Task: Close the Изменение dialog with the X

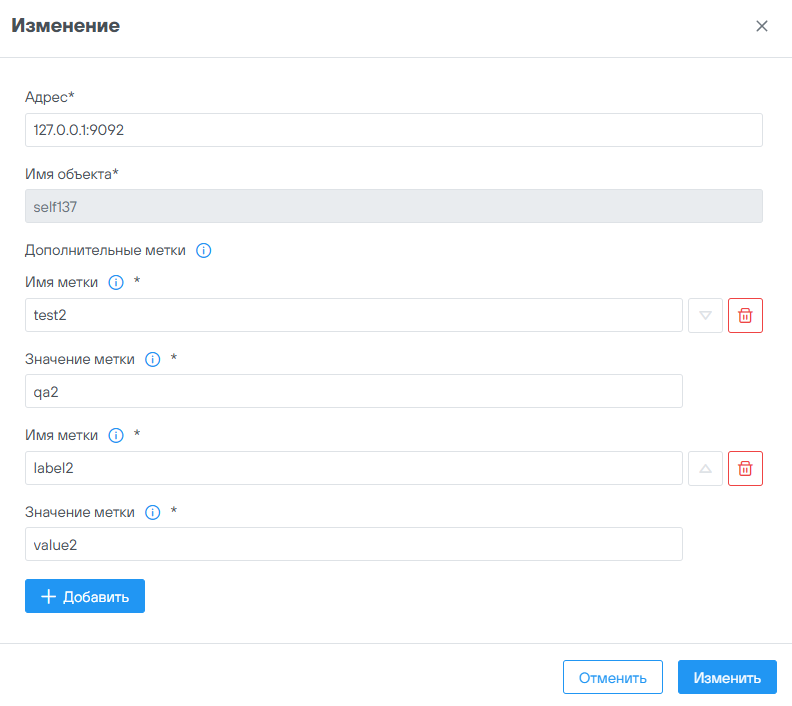Action: (762, 26)
